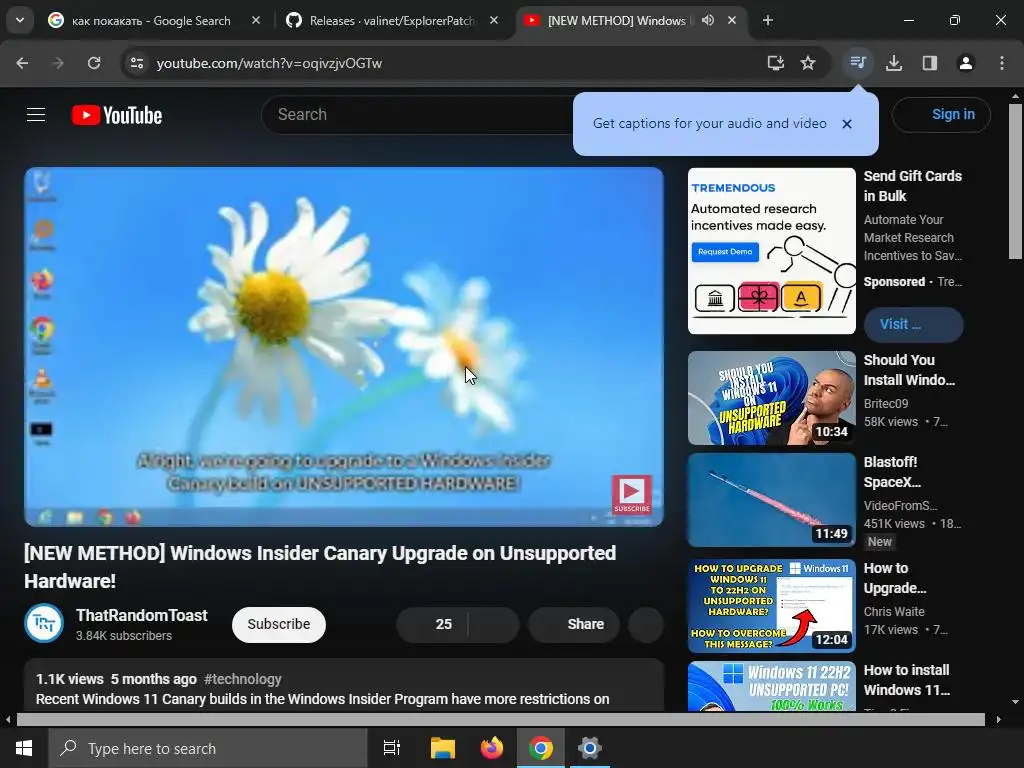Screen dimensions: 1024x768
Task: Reload the current page
Action: tap(94, 63)
